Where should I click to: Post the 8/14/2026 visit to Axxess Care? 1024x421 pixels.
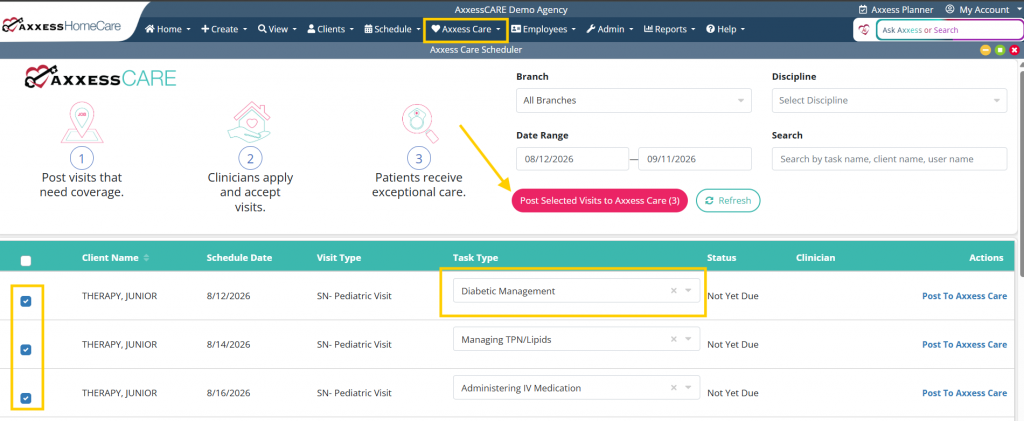[965, 345]
